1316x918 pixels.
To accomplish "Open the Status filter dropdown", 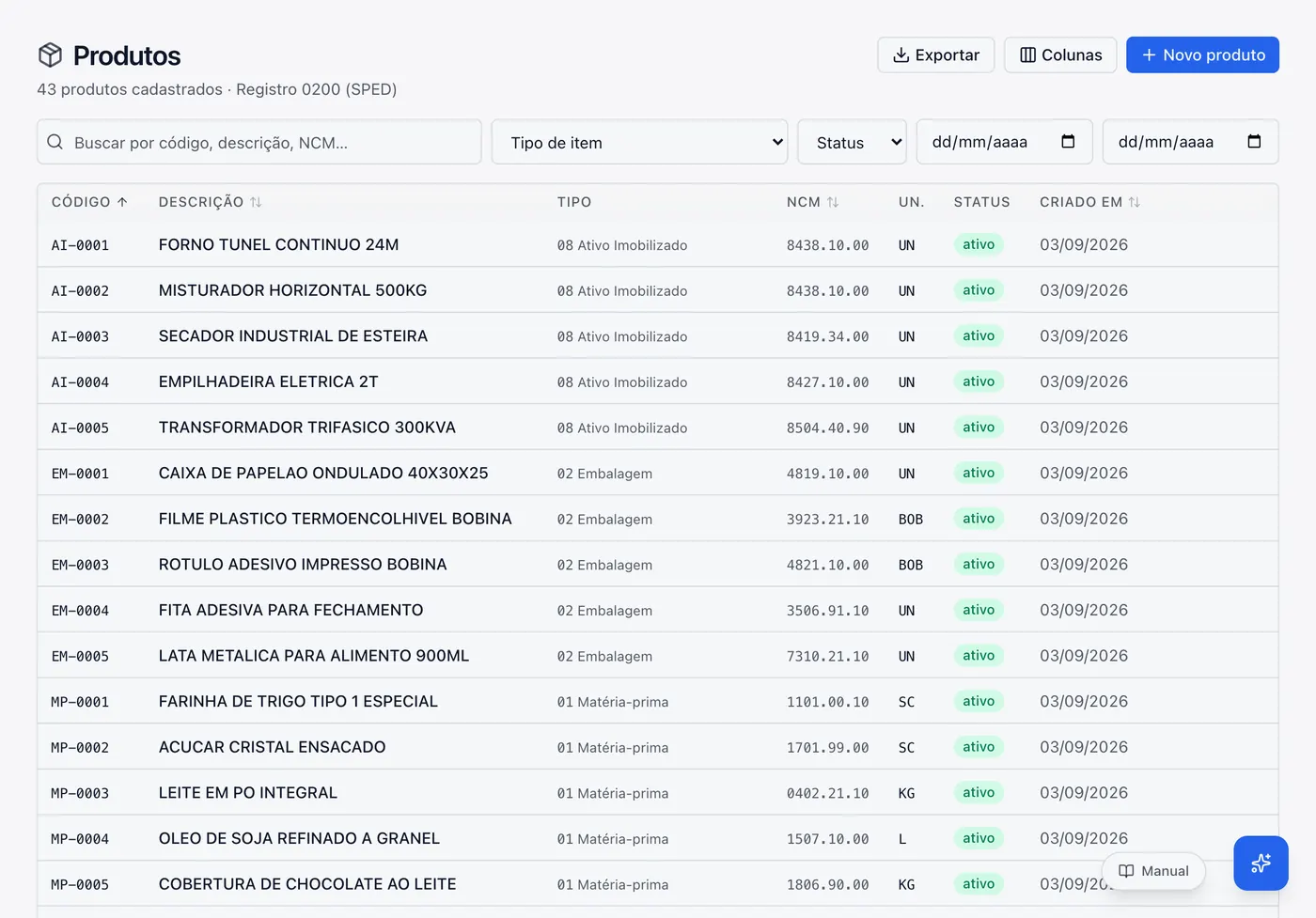I will point(852,142).
